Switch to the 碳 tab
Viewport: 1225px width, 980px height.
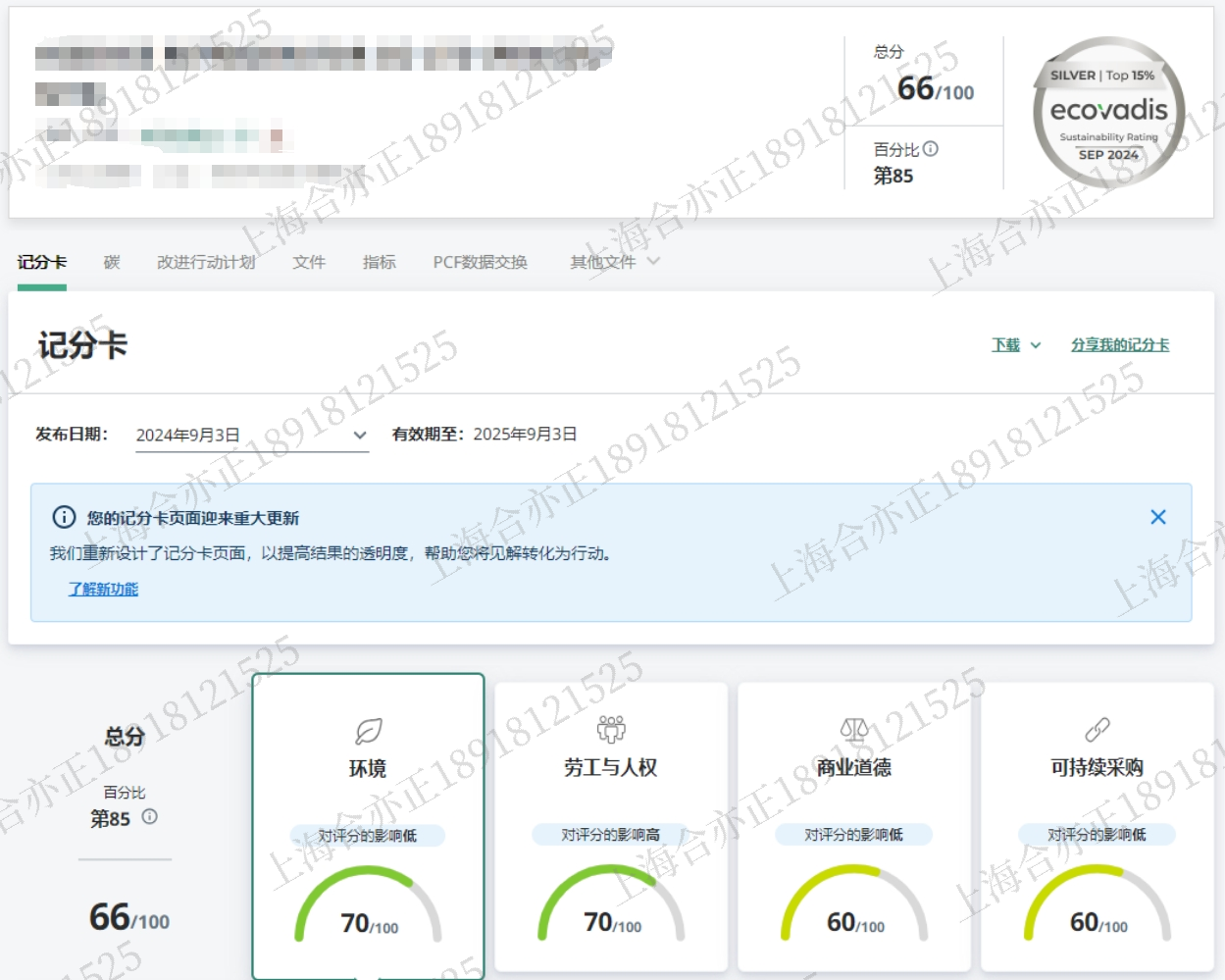coord(112,262)
